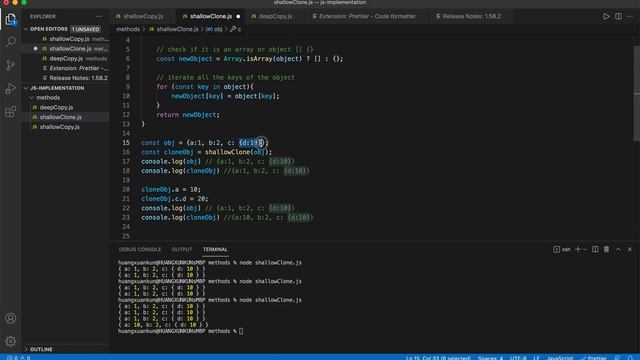Click c property in the breadcrumb
Screen dimensions: 640x360
(236, 29)
